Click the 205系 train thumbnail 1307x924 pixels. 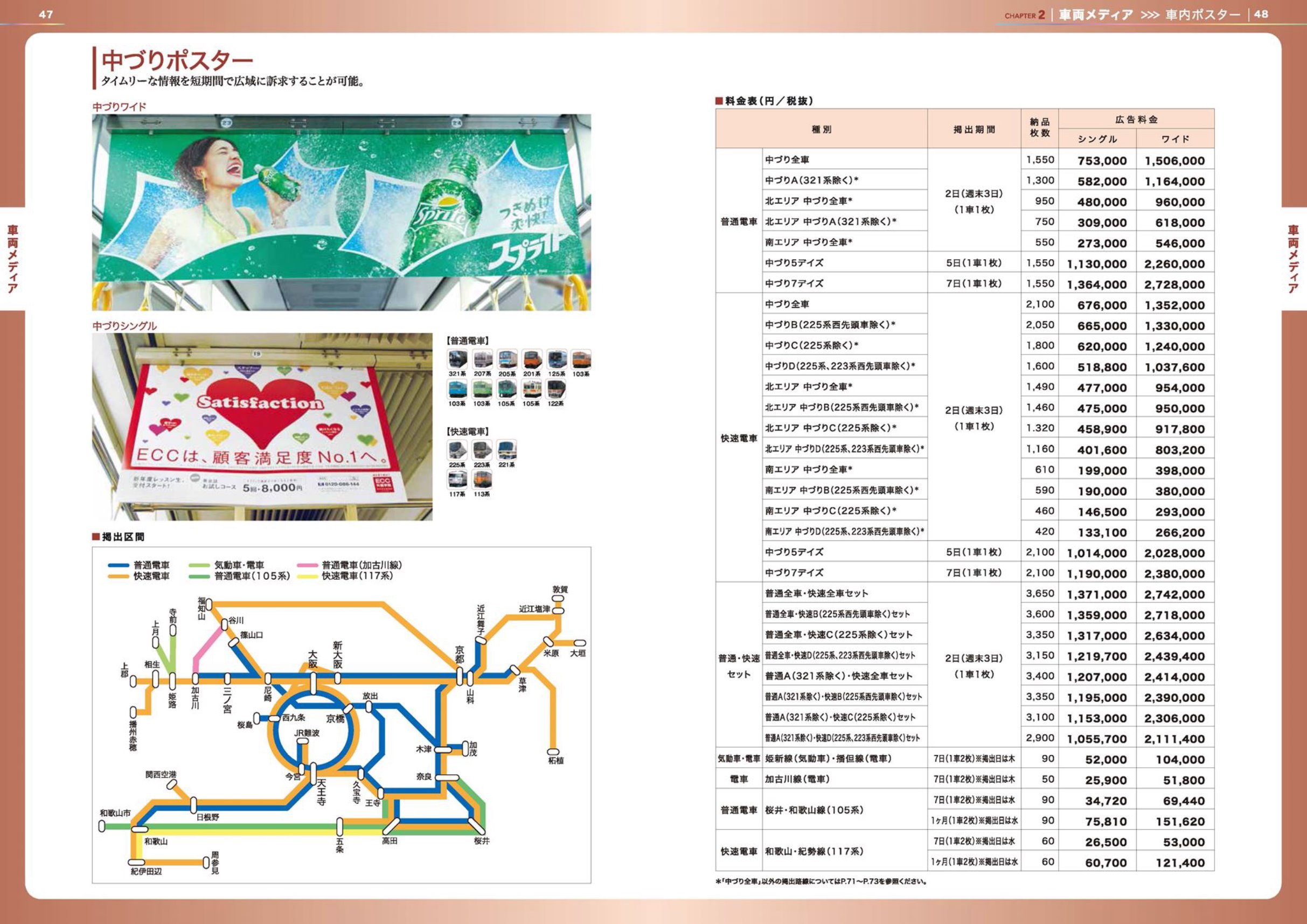click(507, 360)
